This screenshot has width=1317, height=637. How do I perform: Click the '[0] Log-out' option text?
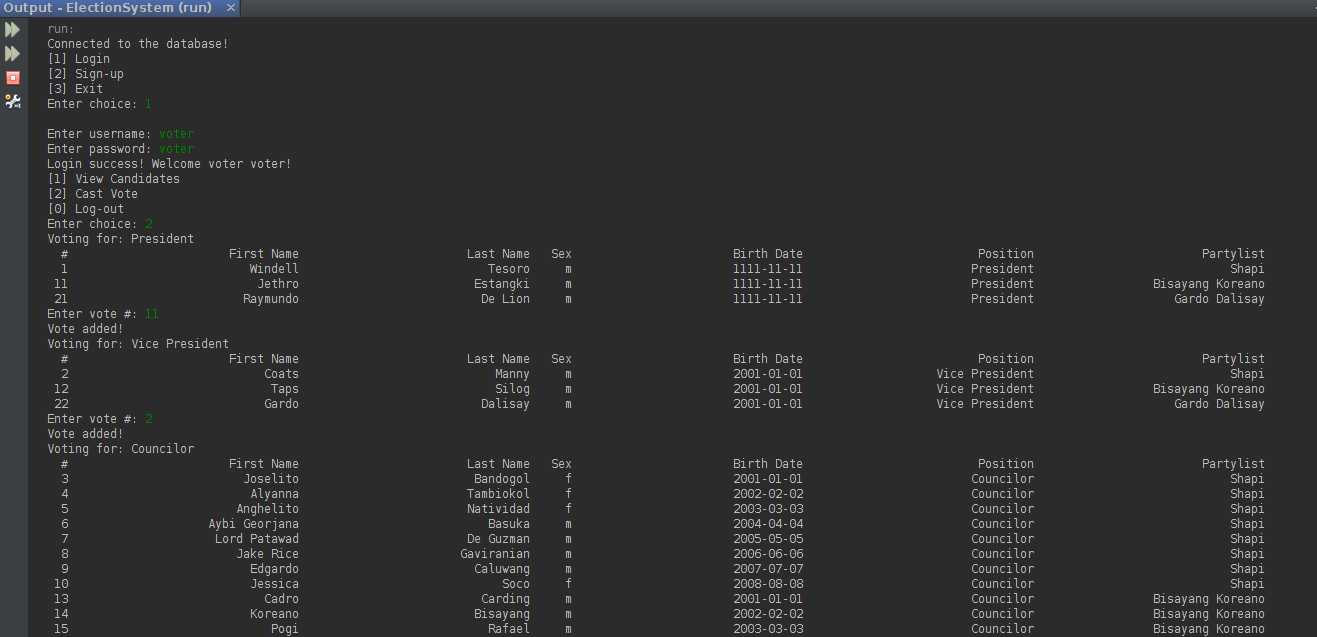pyautogui.click(x=85, y=209)
